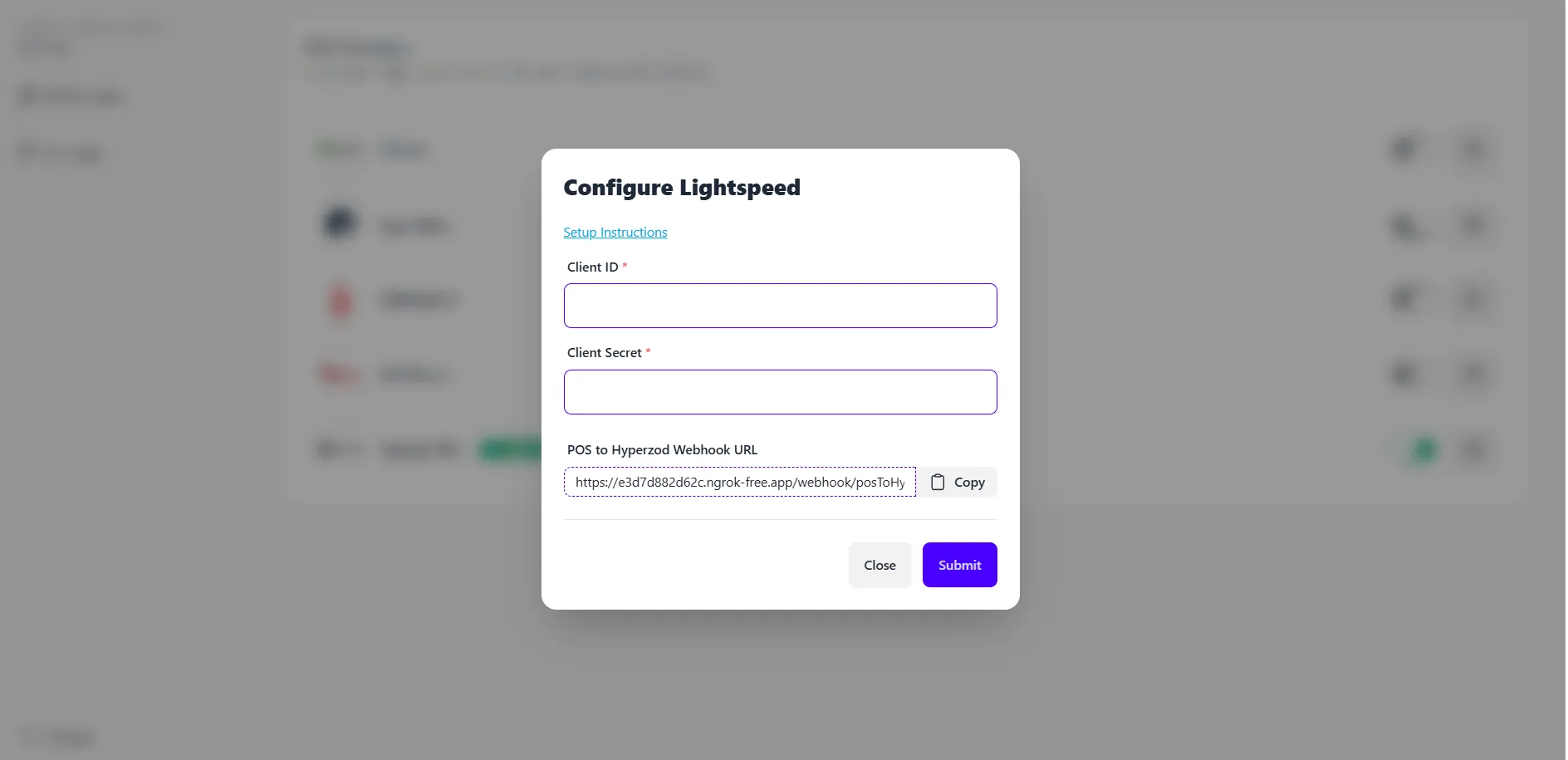Click the blurred green badge in last row
This screenshot has width=1568, height=760.
pyautogui.click(x=510, y=450)
